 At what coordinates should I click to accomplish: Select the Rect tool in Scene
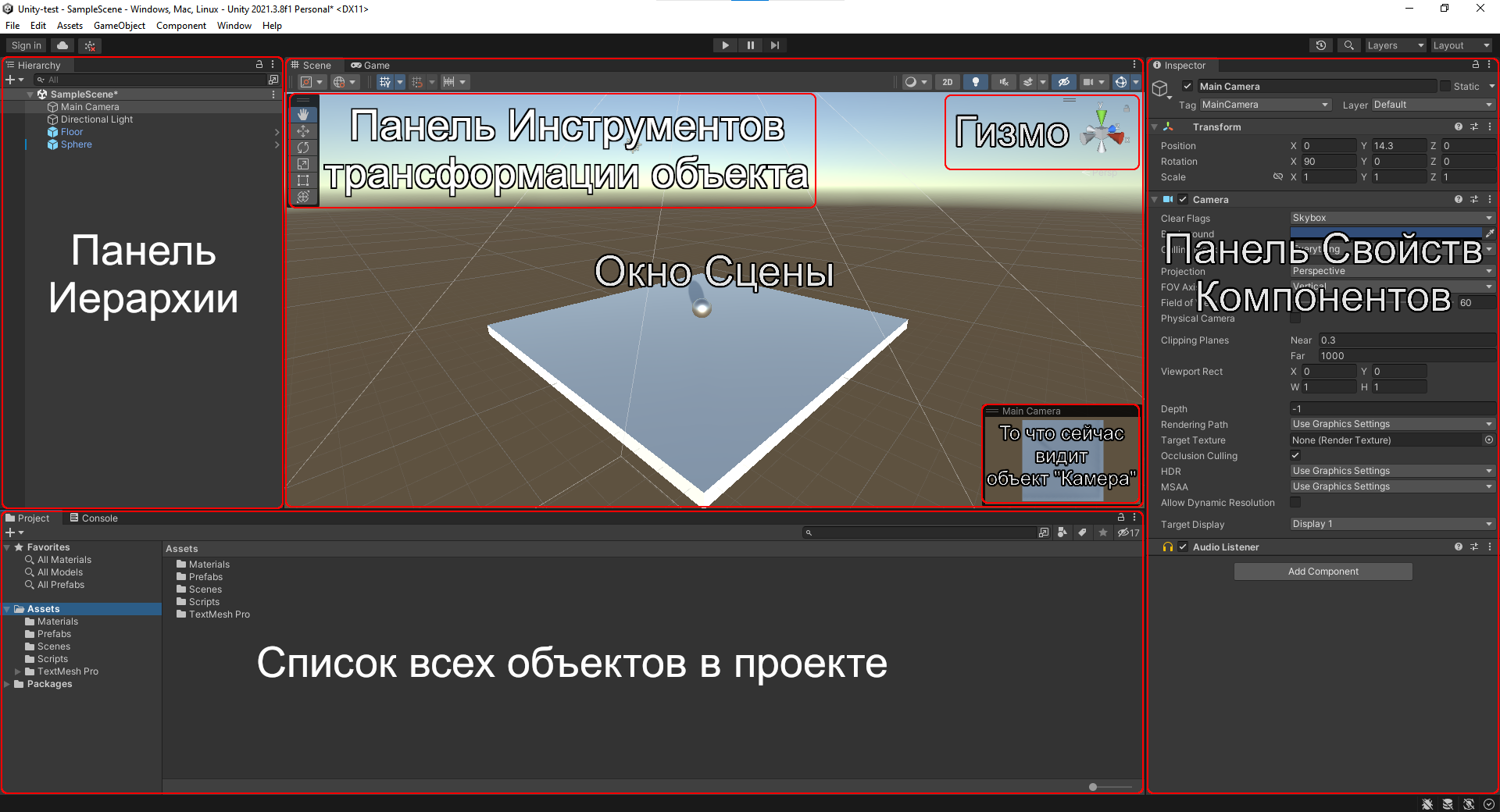click(x=303, y=180)
